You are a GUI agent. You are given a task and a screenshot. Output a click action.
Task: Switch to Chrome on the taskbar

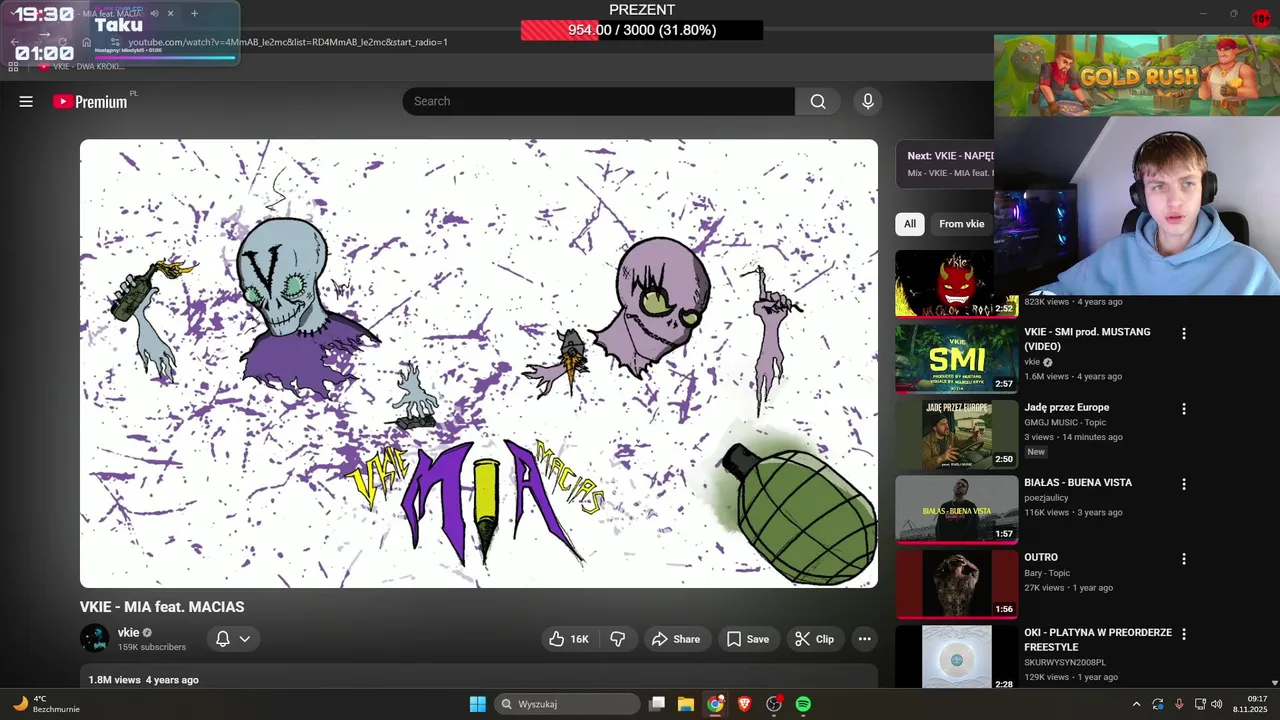pyautogui.click(x=715, y=704)
